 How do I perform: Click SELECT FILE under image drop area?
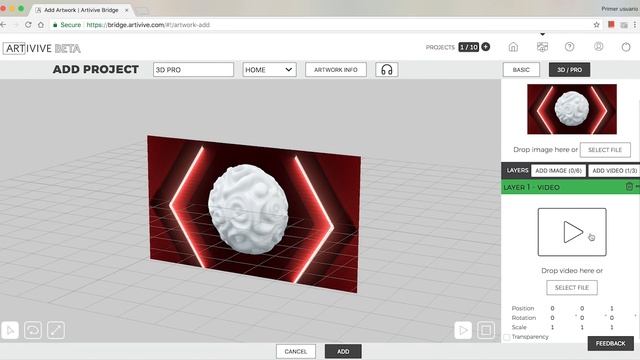605,150
